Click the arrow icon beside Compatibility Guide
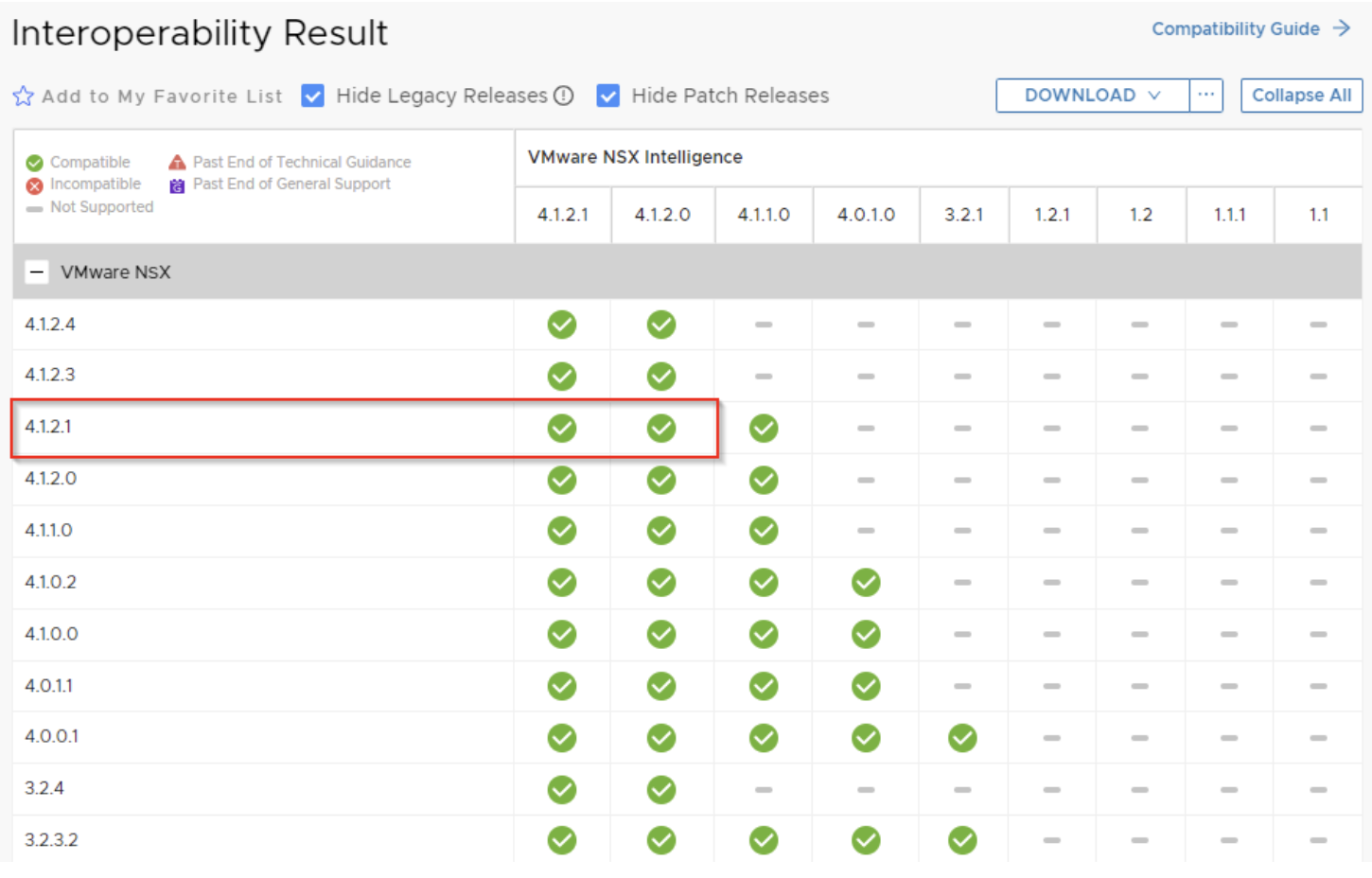The width and height of the screenshot is (1372, 878). pos(1342,28)
